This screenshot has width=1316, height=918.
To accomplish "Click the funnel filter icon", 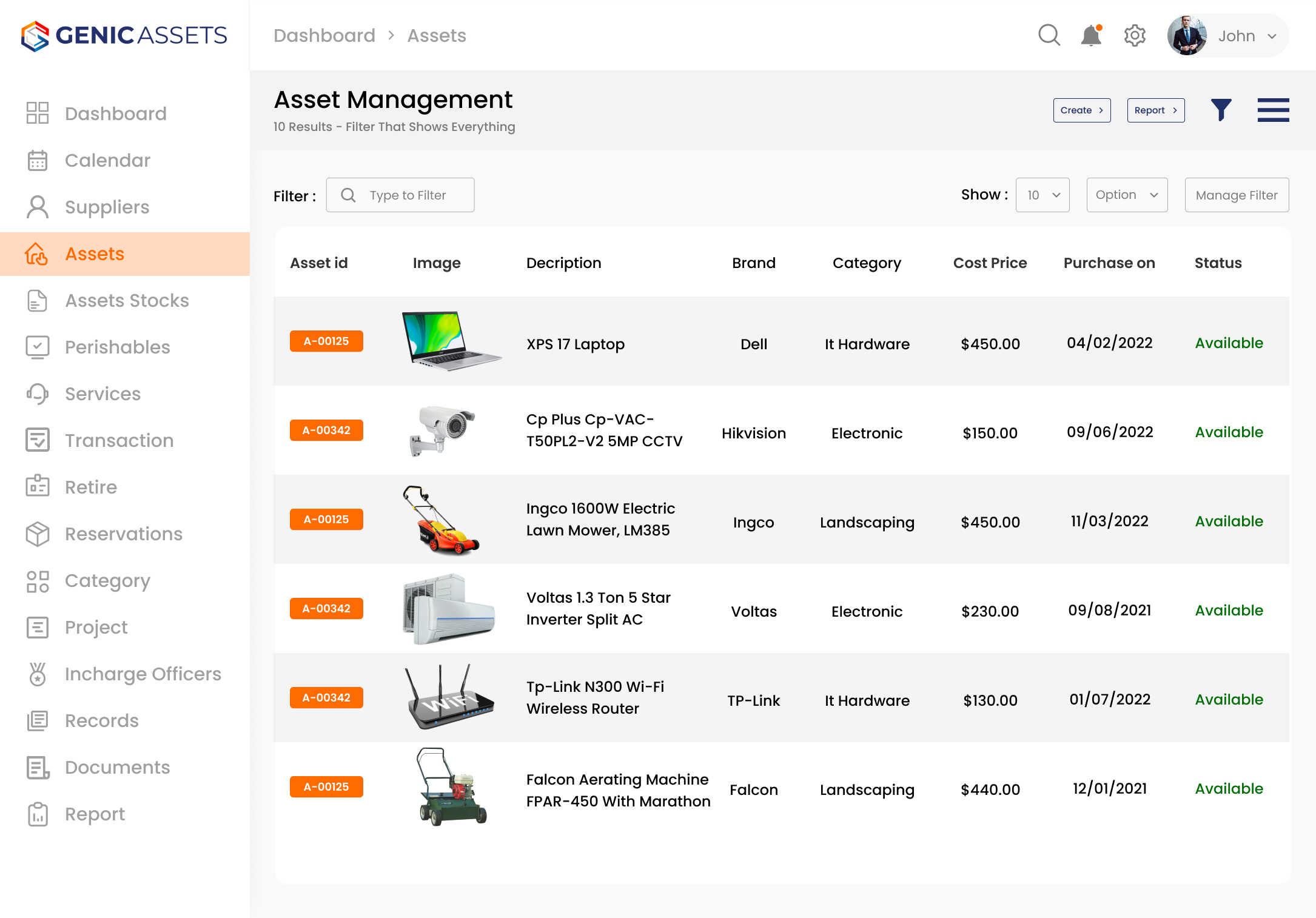I will click(1221, 110).
